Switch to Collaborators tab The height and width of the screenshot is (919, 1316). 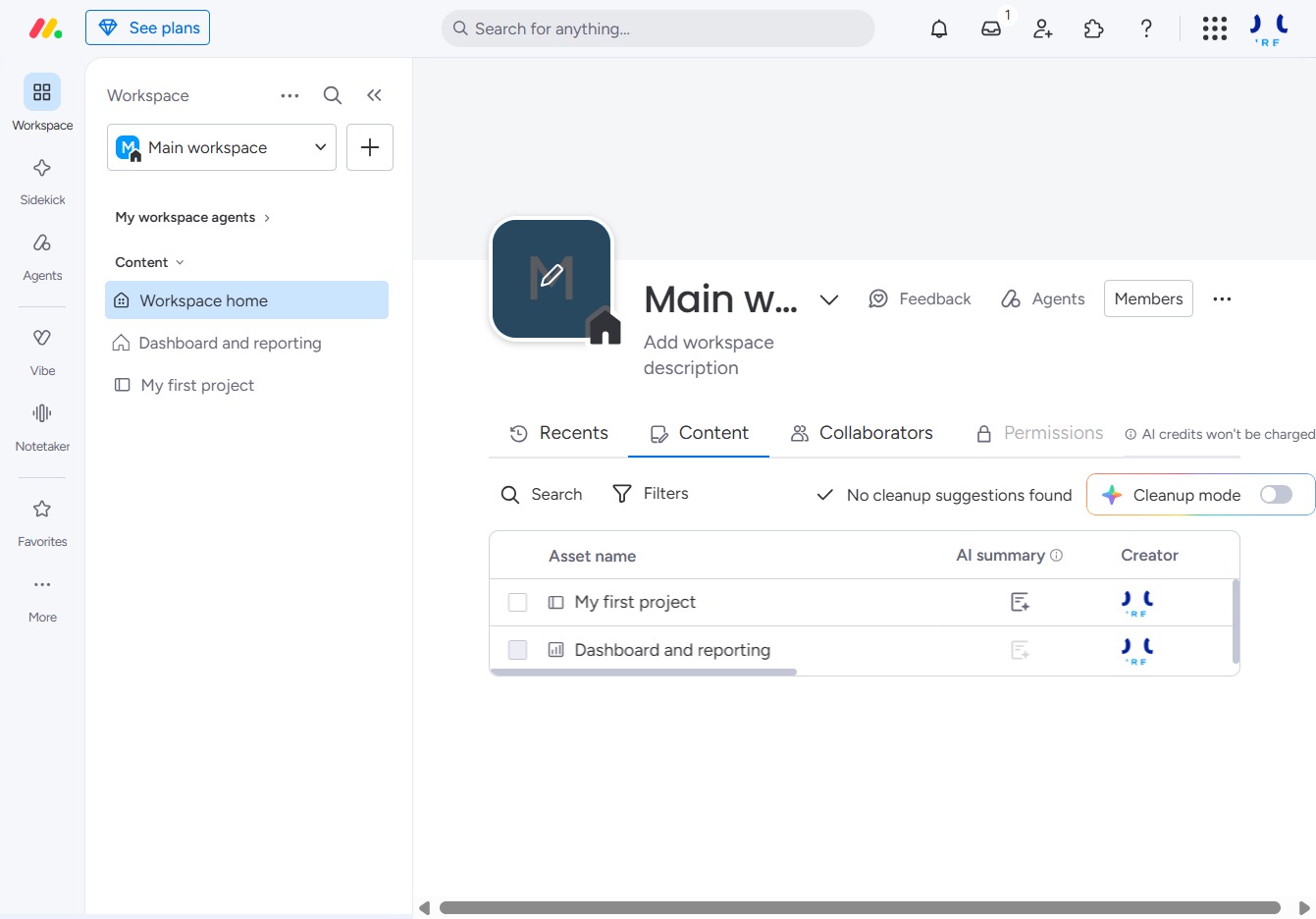(862, 433)
